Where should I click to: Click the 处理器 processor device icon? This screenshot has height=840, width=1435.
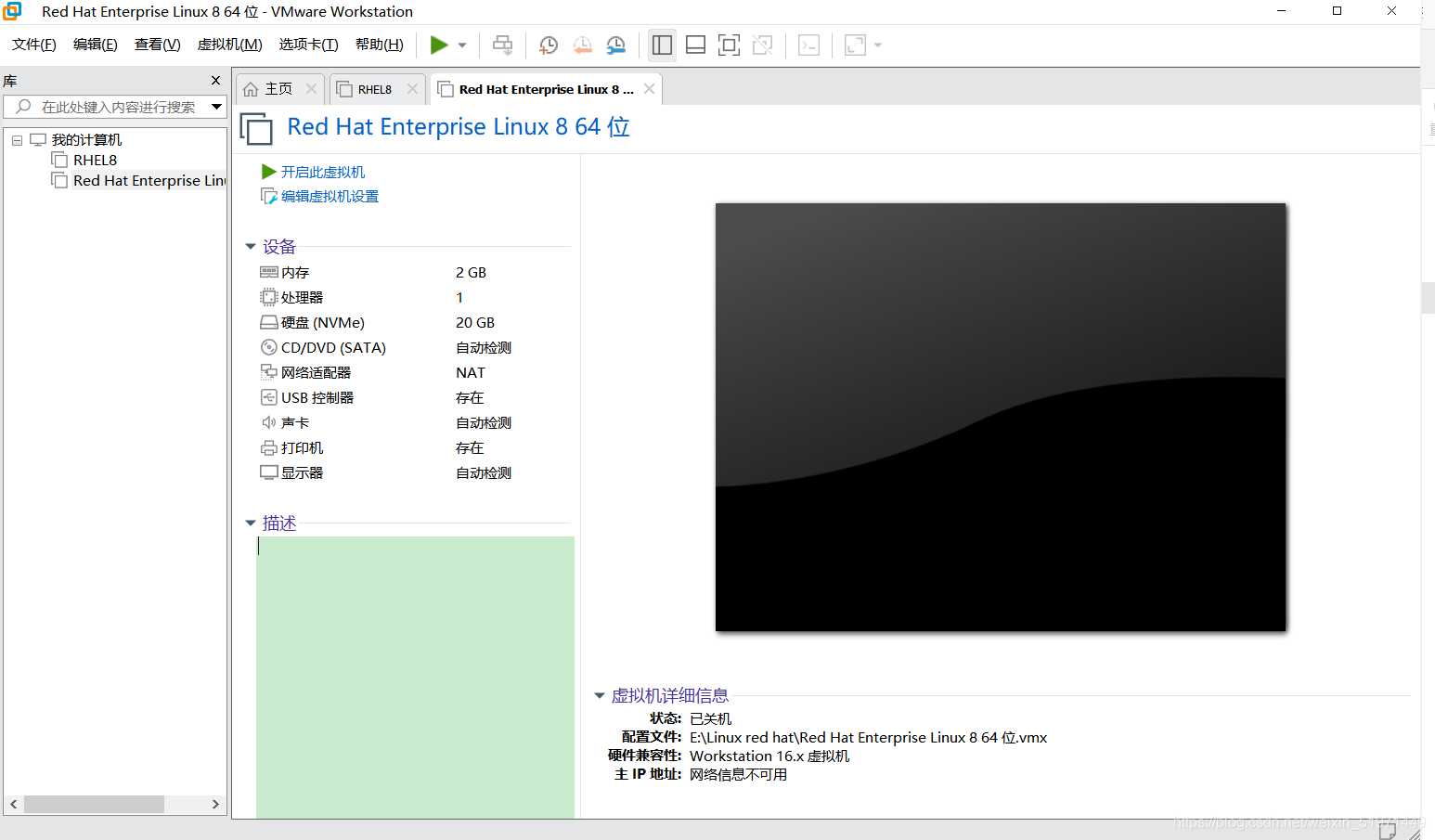[269, 297]
